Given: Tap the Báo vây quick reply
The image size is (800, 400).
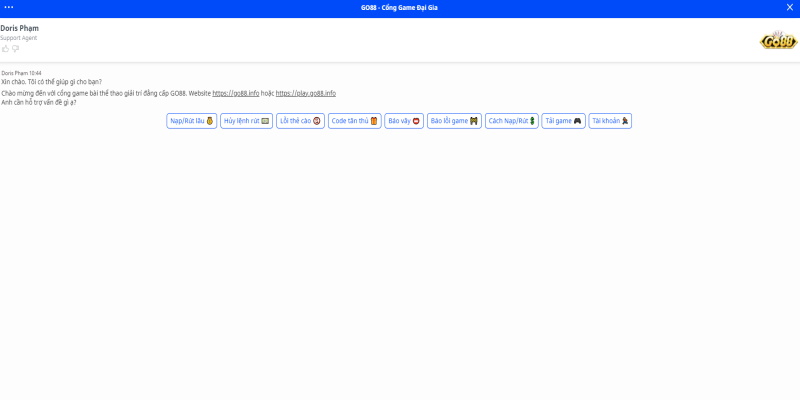Looking at the screenshot, I should click(404, 121).
